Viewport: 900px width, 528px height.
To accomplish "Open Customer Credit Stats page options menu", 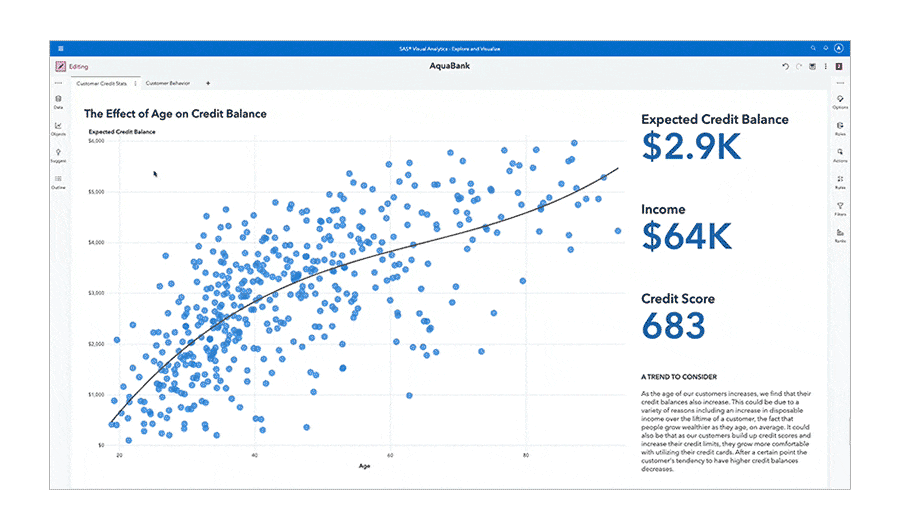I will (135, 83).
